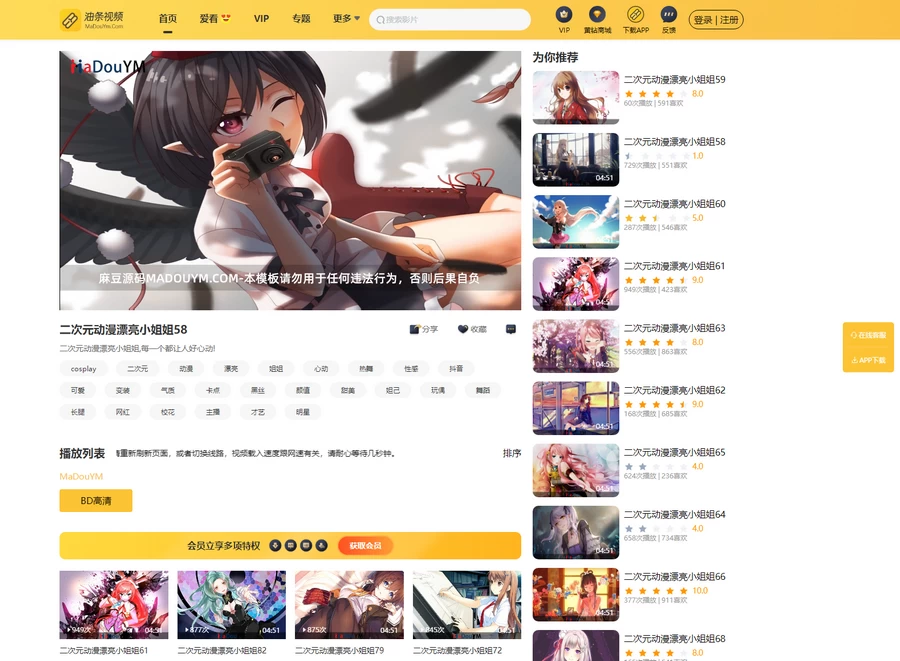Open the bottom-row thumbnail for 二次元动漫漂亮小姐姐61

114,605
